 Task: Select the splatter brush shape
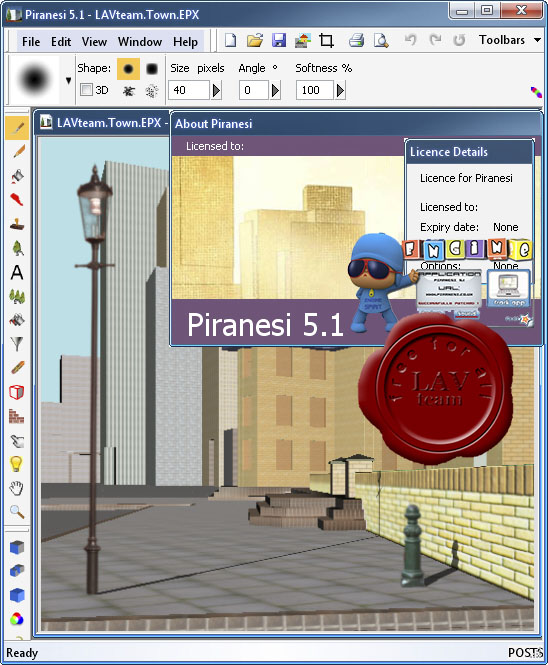tap(129, 90)
